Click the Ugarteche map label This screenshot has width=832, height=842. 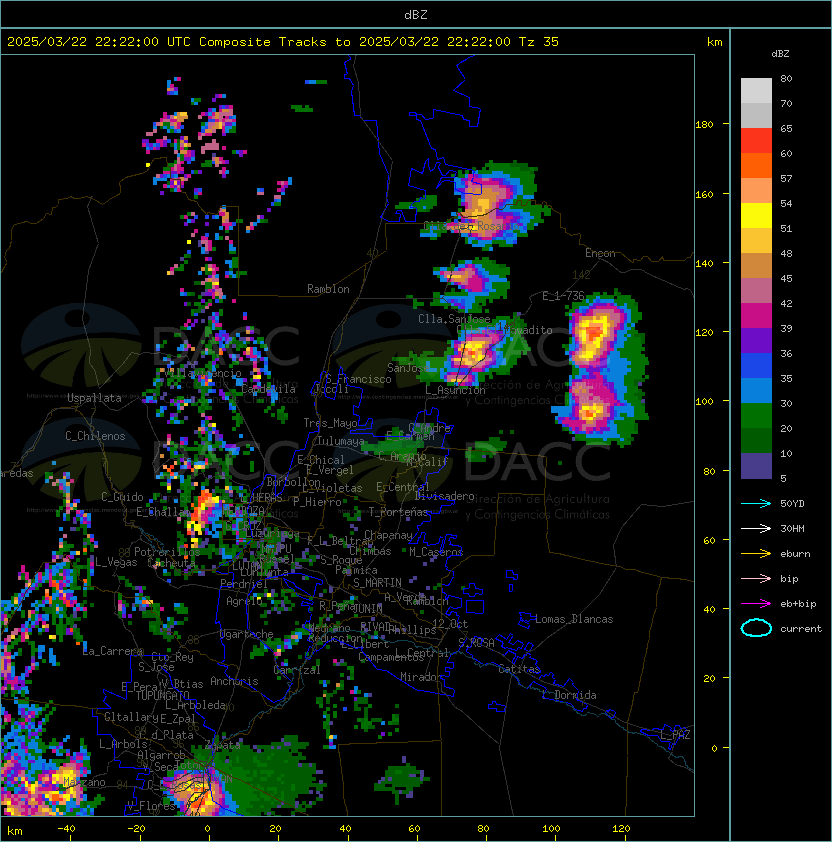click(247, 634)
